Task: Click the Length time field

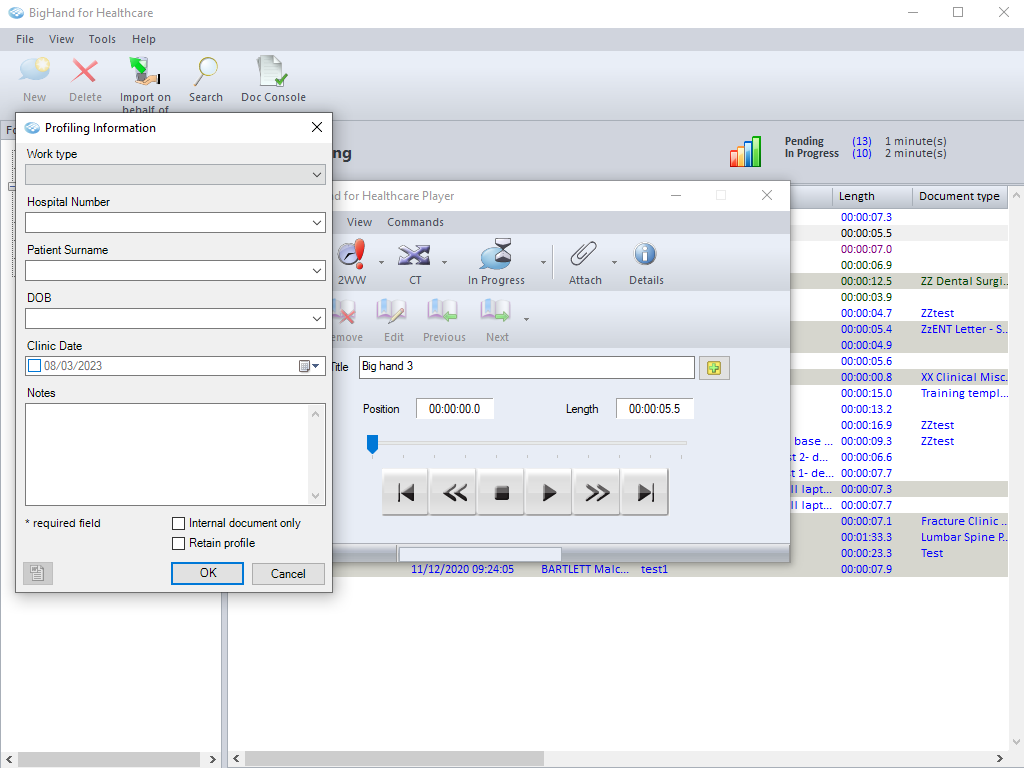Action: point(654,409)
